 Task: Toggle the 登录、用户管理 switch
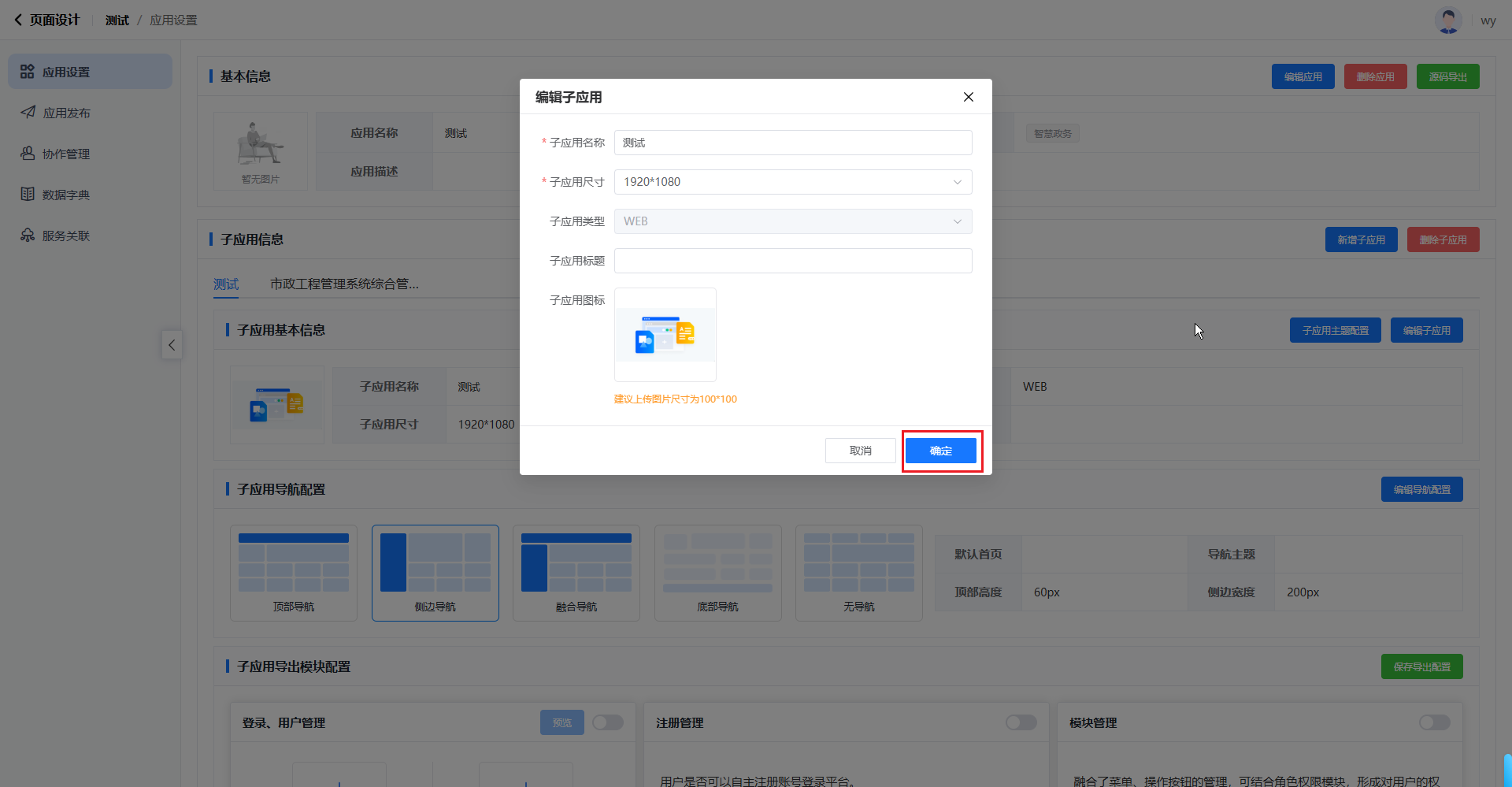click(x=608, y=722)
